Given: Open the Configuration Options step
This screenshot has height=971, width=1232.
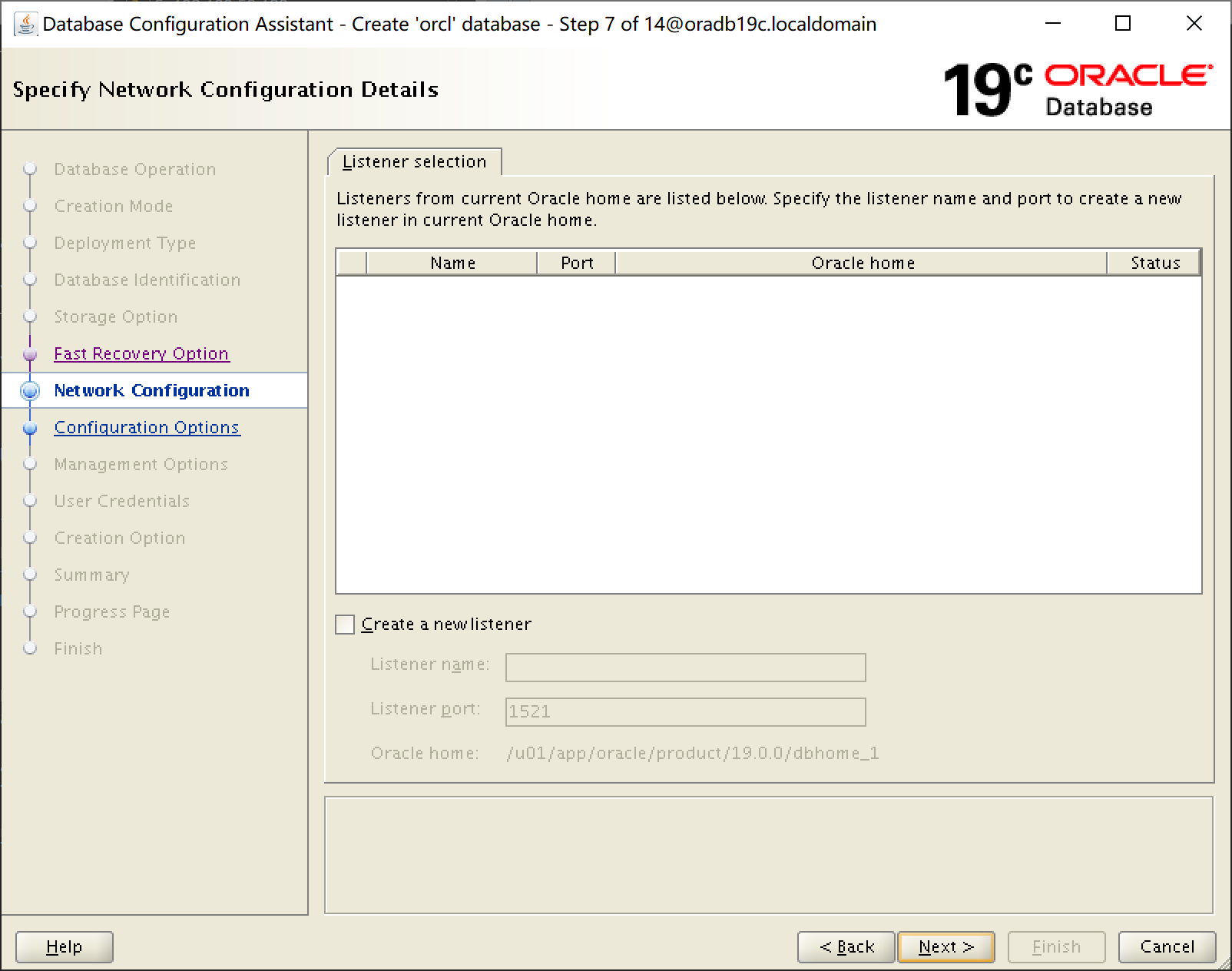Looking at the screenshot, I should (x=147, y=427).
